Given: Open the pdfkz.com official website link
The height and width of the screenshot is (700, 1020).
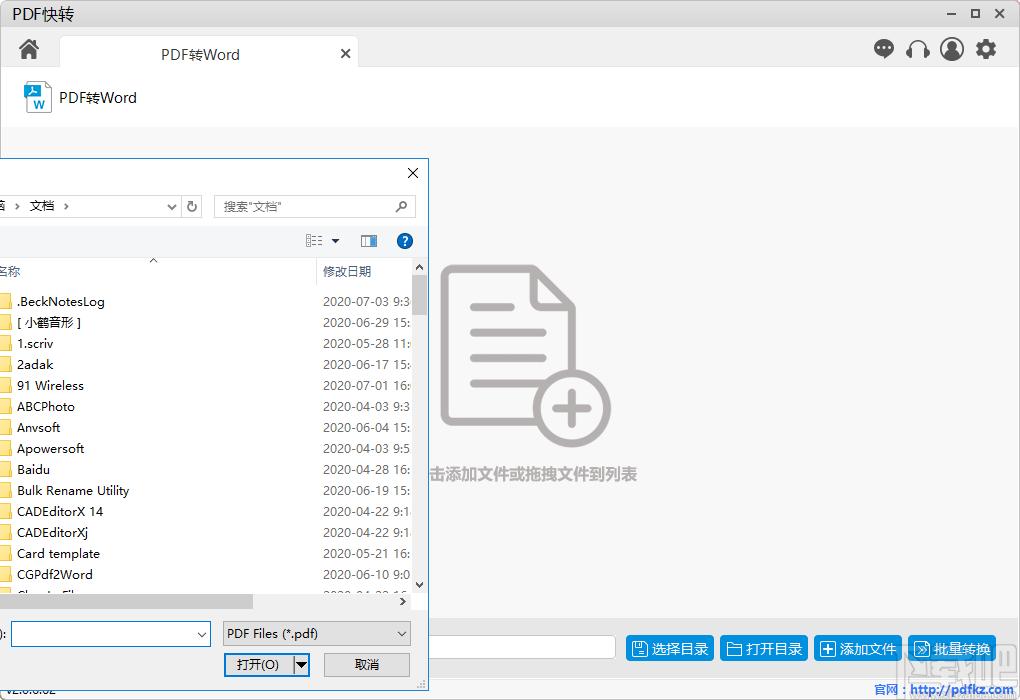Looking at the screenshot, I should (x=961, y=690).
